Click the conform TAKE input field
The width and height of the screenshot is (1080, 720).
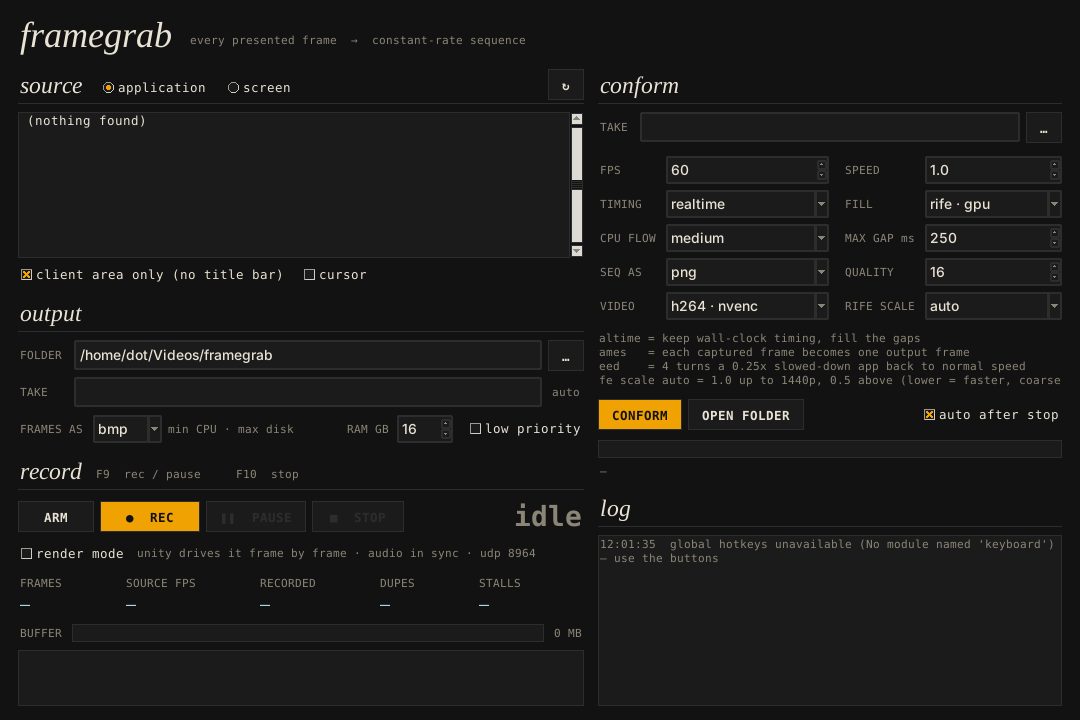tap(829, 127)
